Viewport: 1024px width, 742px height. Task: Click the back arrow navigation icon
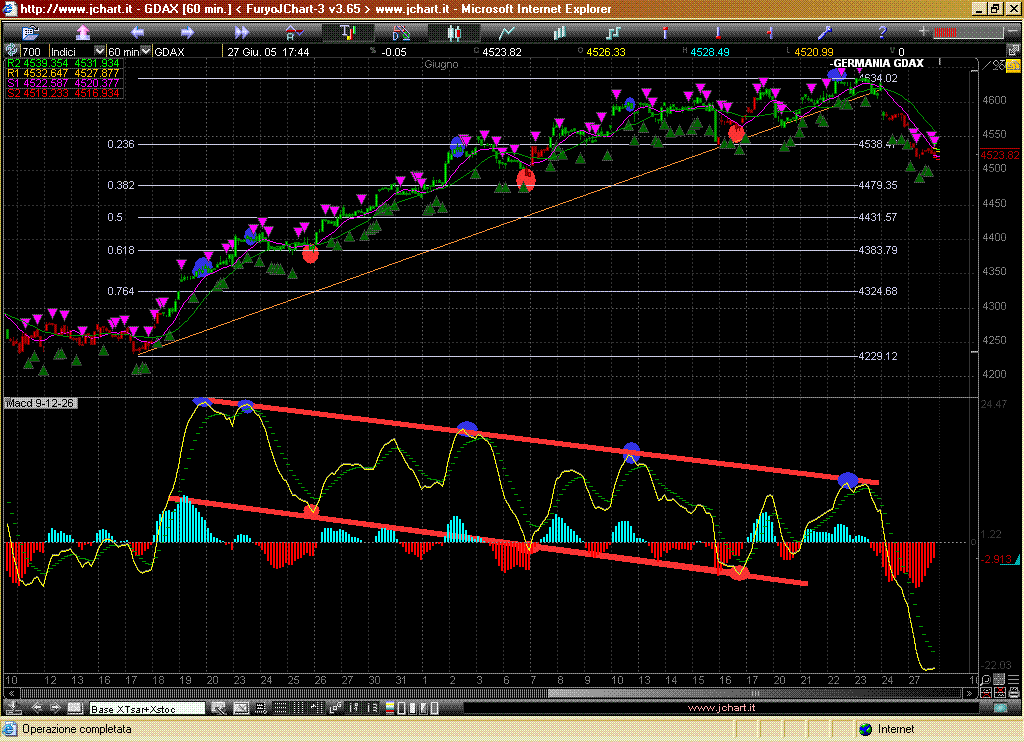click(137, 33)
